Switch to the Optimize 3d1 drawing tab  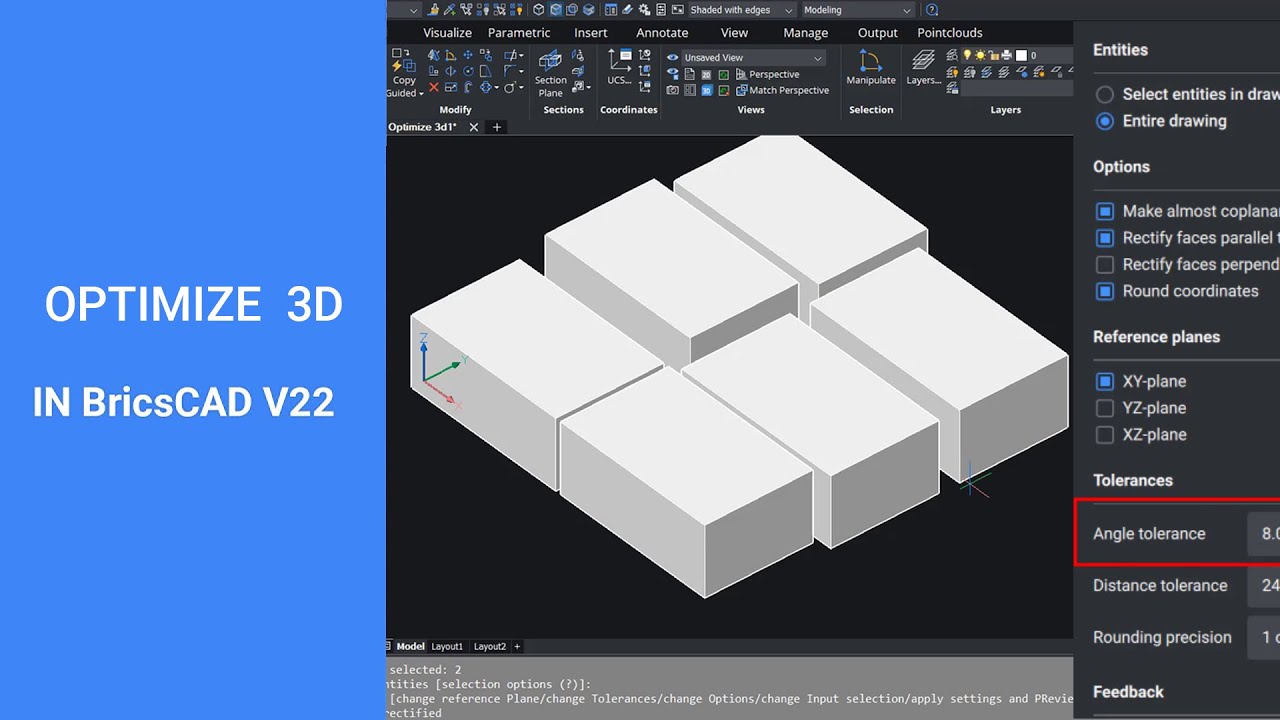pyautogui.click(x=422, y=127)
